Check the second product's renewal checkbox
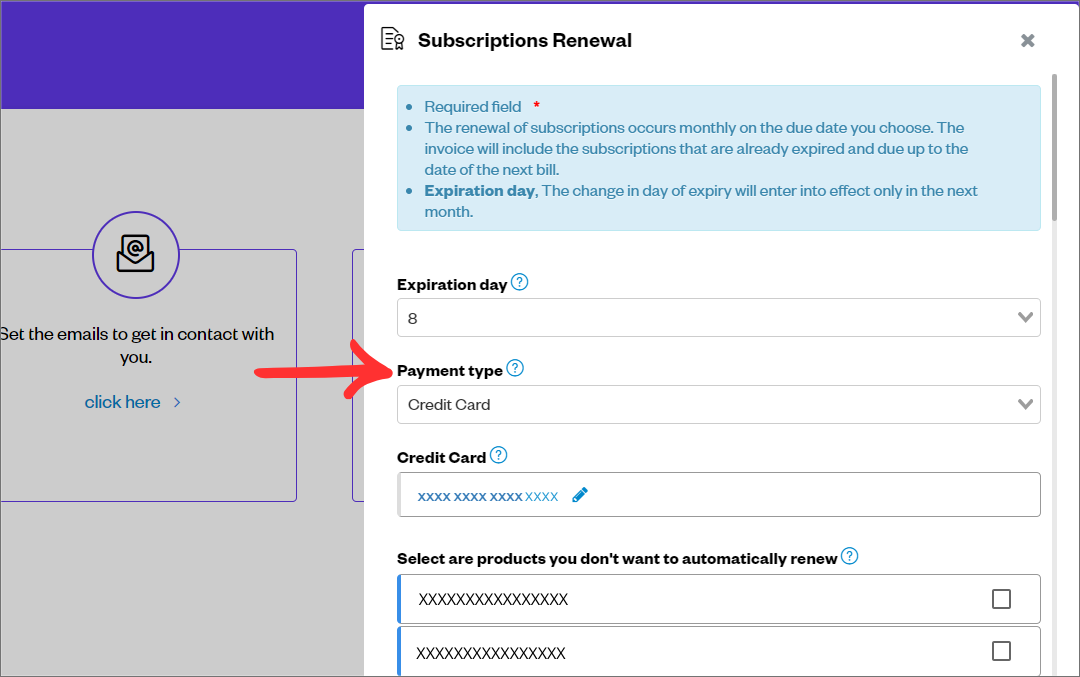The height and width of the screenshot is (677, 1080). [1001, 651]
